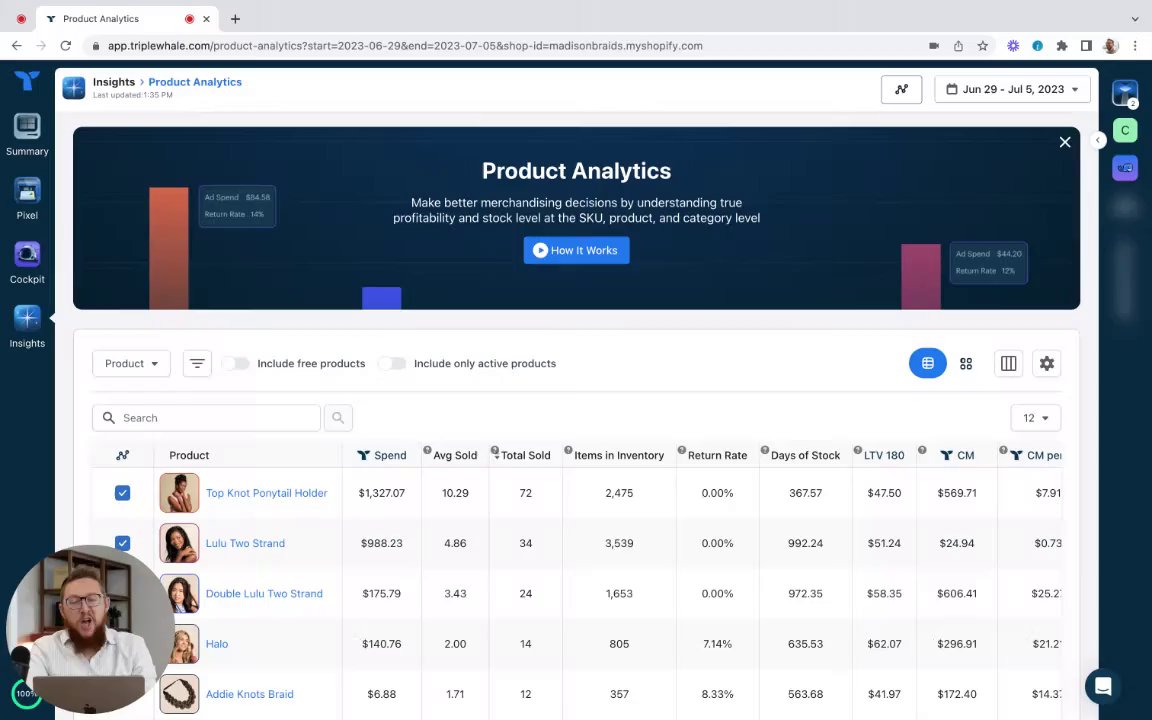Open the Pixel sidebar section
The height and width of the screenshot is (720, 1152).
[x=27, y=199]
